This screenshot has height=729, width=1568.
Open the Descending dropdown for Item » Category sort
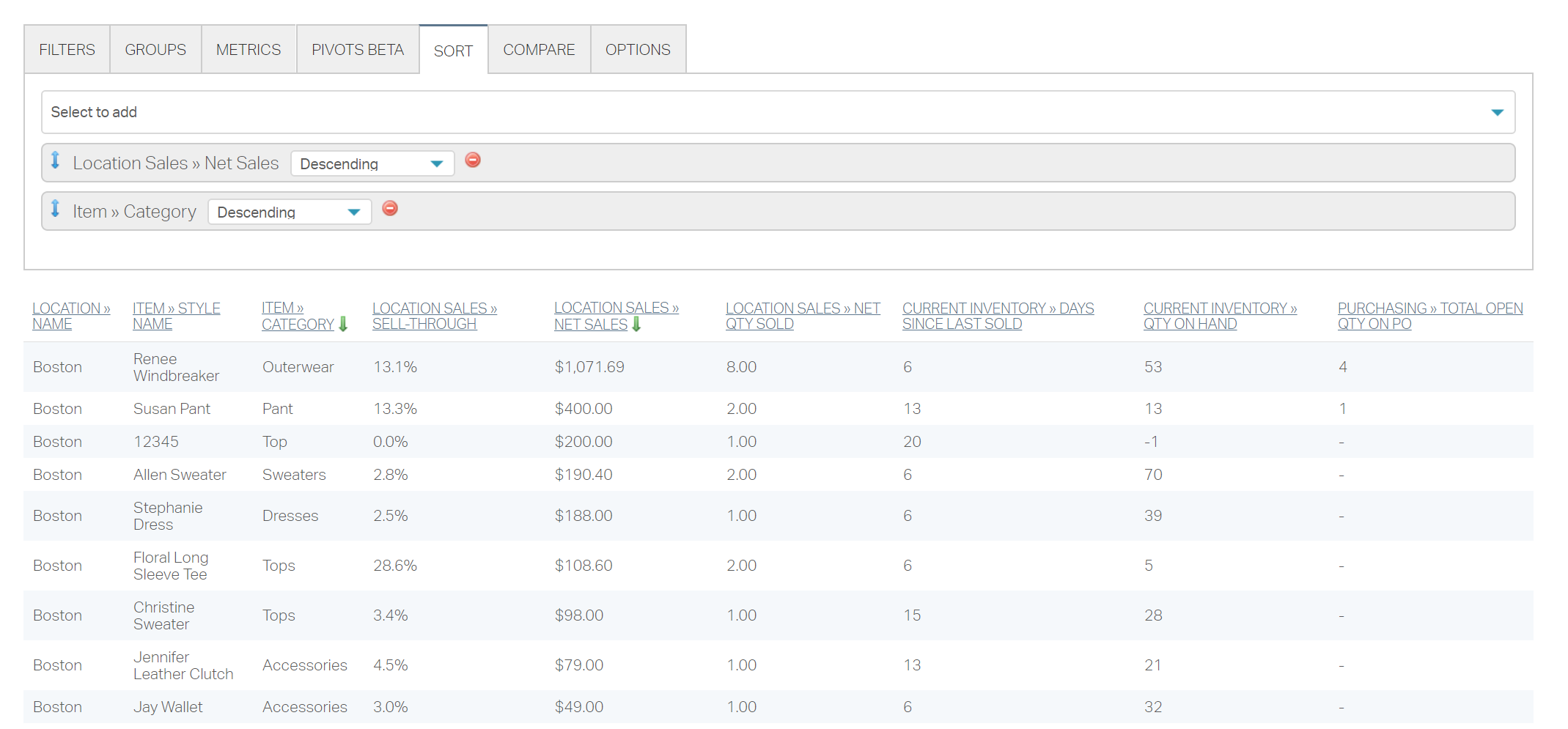[289, 211]
